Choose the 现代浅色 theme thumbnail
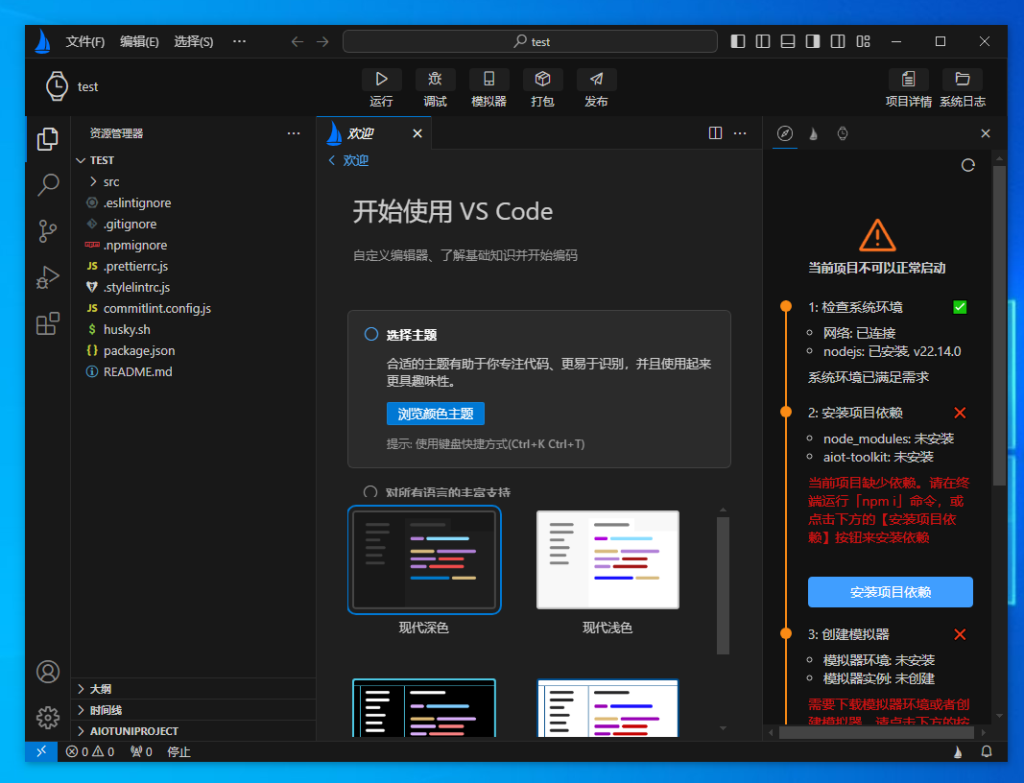This screenshot has width=1024, height=783. pyautogui.click(x=608, y=560)
